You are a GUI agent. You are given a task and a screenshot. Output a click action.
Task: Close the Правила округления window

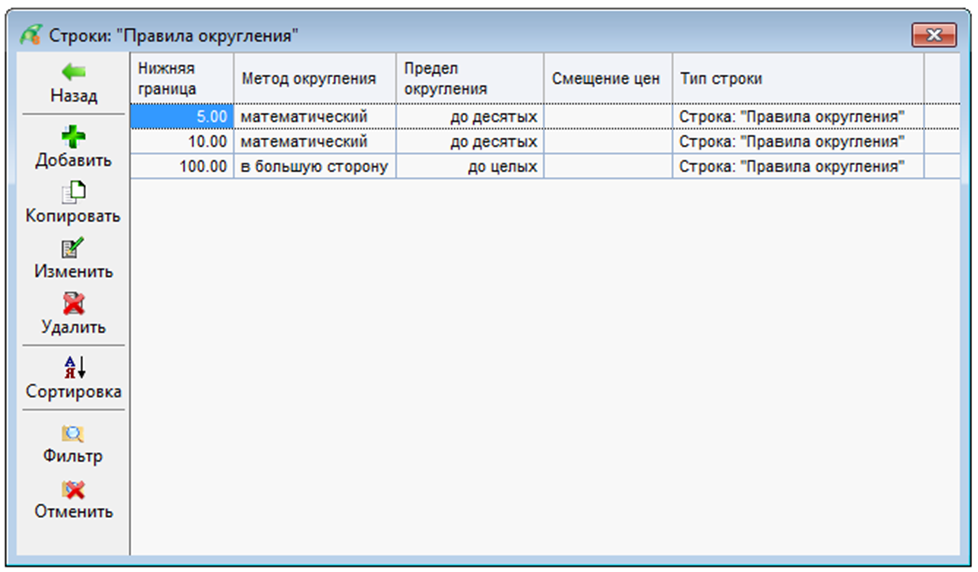pos(934,35)
